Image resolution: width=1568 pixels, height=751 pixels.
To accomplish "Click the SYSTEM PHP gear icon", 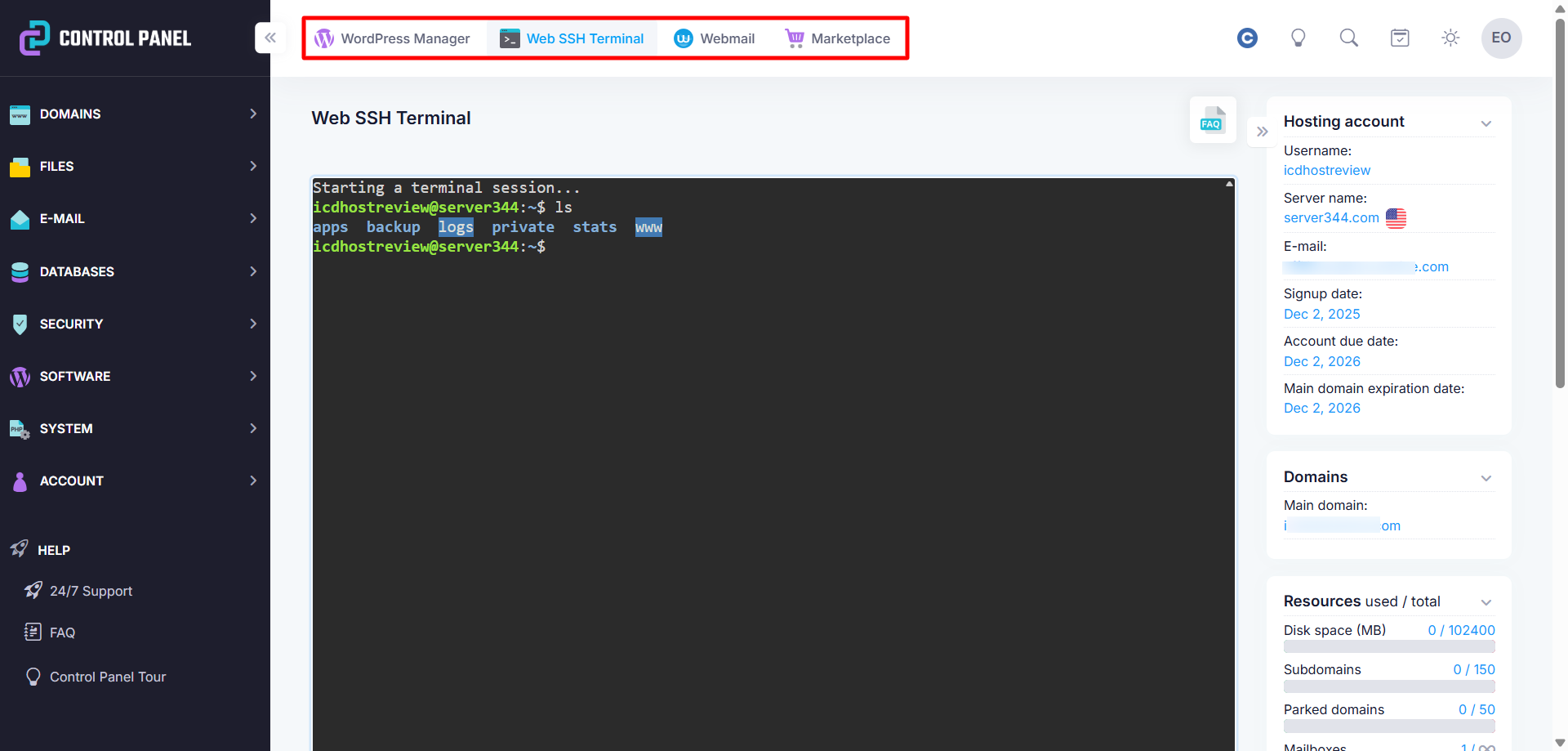I will [x=20, y=429].
